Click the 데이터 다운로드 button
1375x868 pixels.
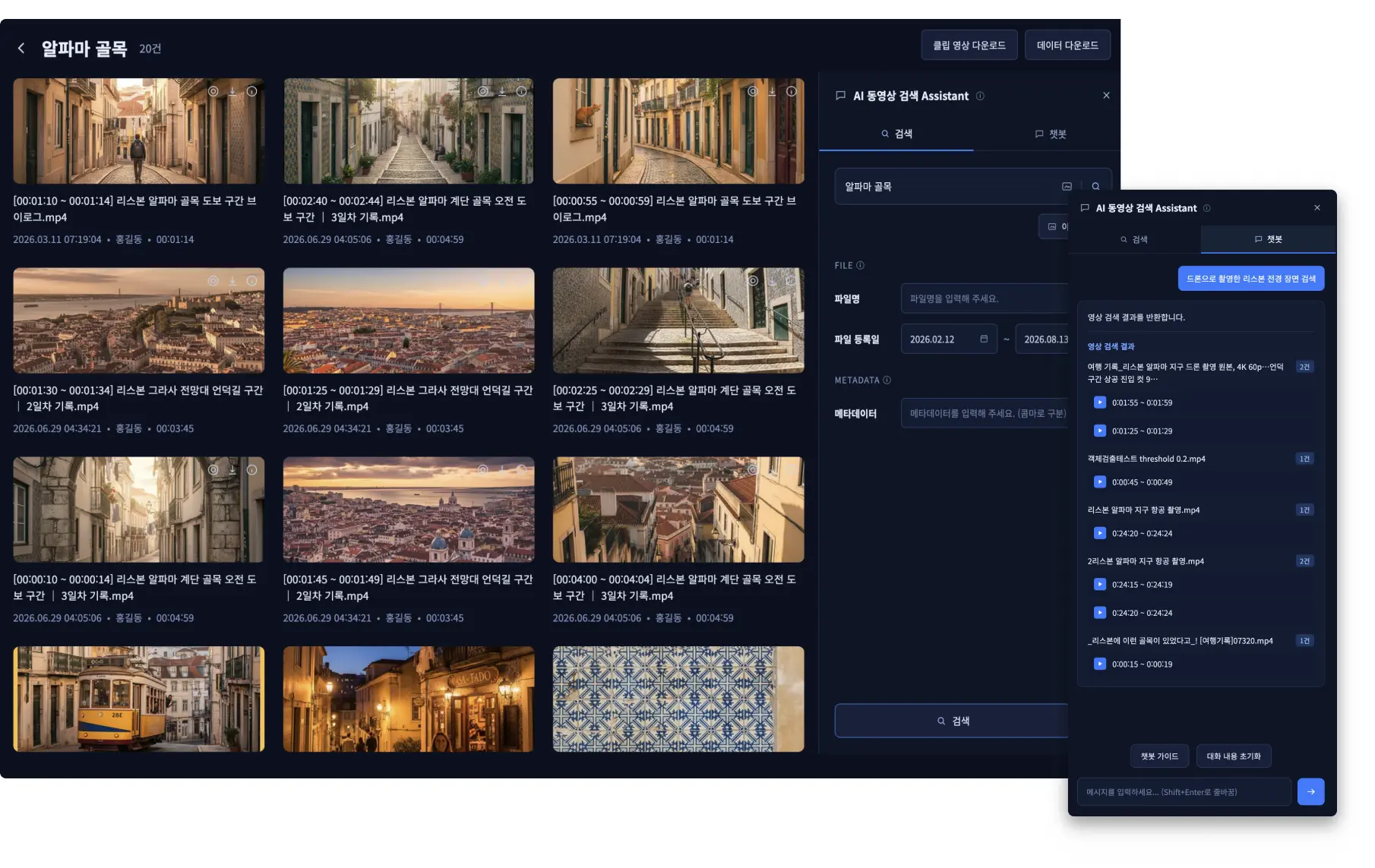click(1067, 45)
